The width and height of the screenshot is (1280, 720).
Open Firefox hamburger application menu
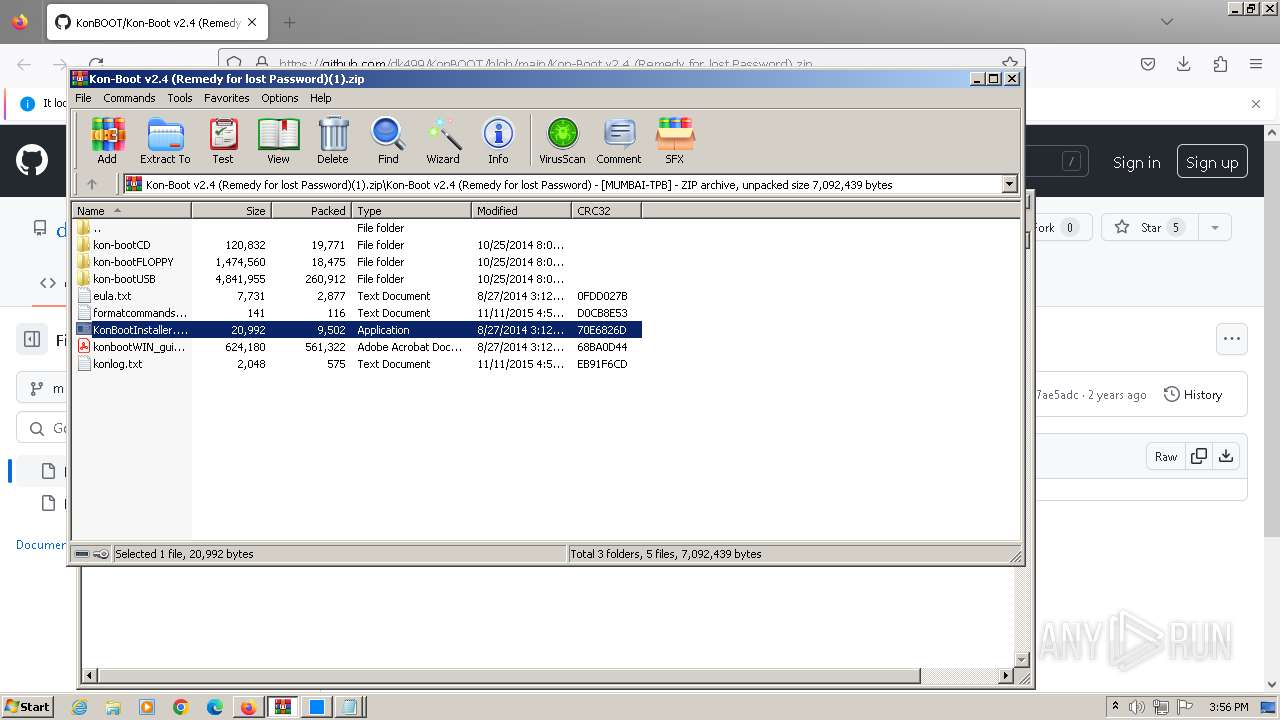click(1256, 64)
